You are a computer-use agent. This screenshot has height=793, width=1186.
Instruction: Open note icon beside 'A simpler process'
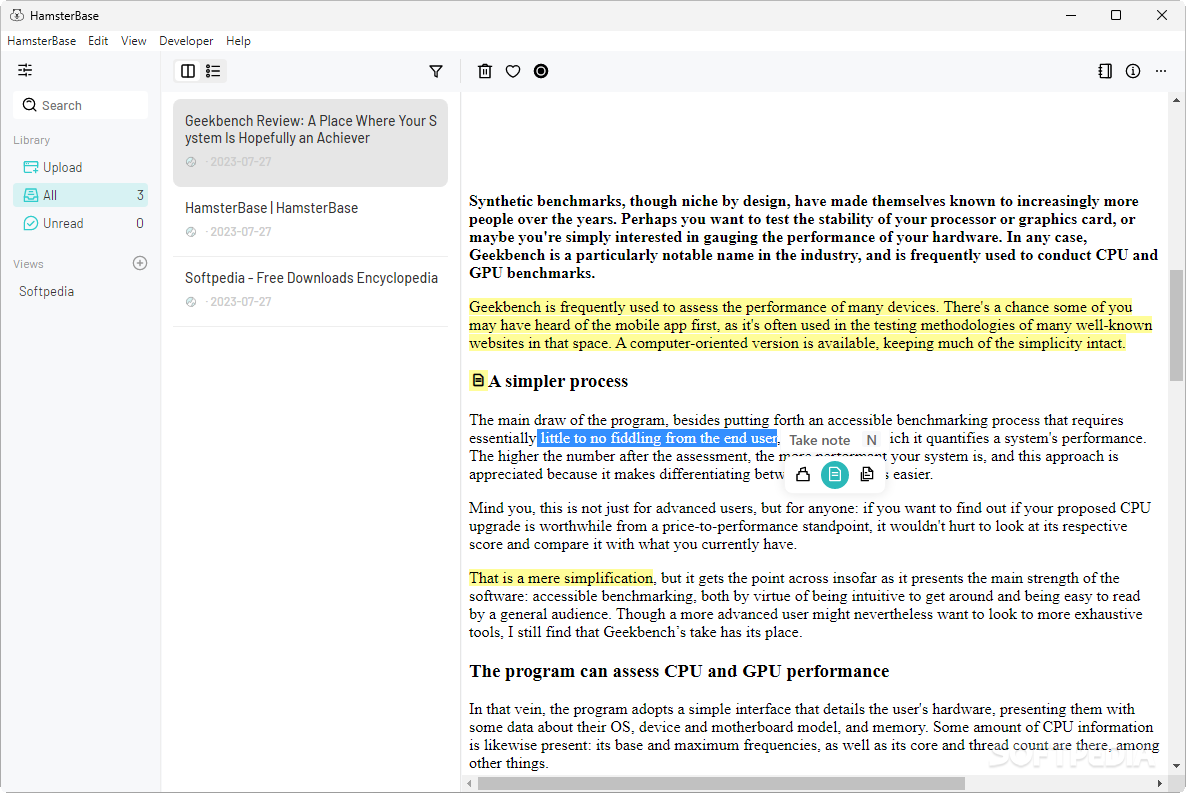pyautogui.click(x=478, y=380)
